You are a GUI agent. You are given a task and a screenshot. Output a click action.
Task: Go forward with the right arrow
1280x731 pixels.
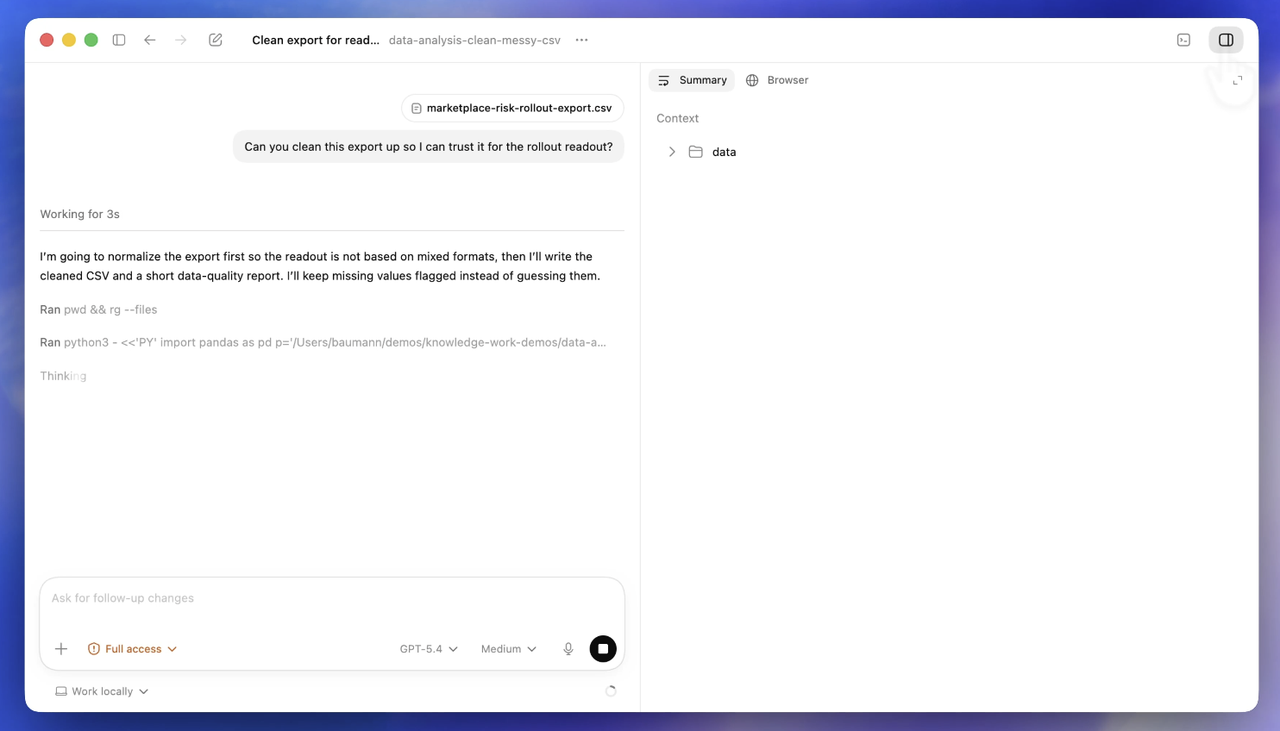pyautogui.click(x=181, y=40)
